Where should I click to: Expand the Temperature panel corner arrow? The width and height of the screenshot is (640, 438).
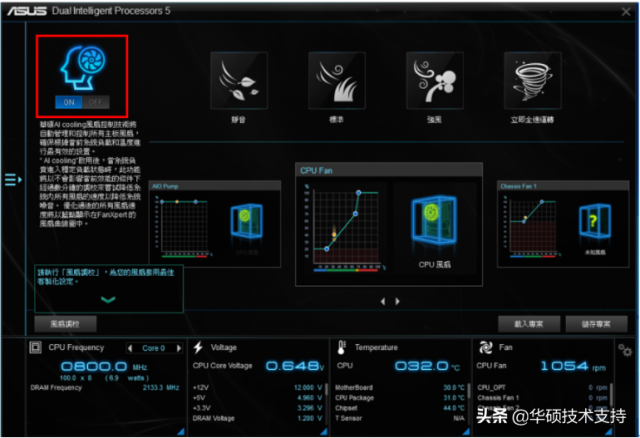click(x=466, y=431)
